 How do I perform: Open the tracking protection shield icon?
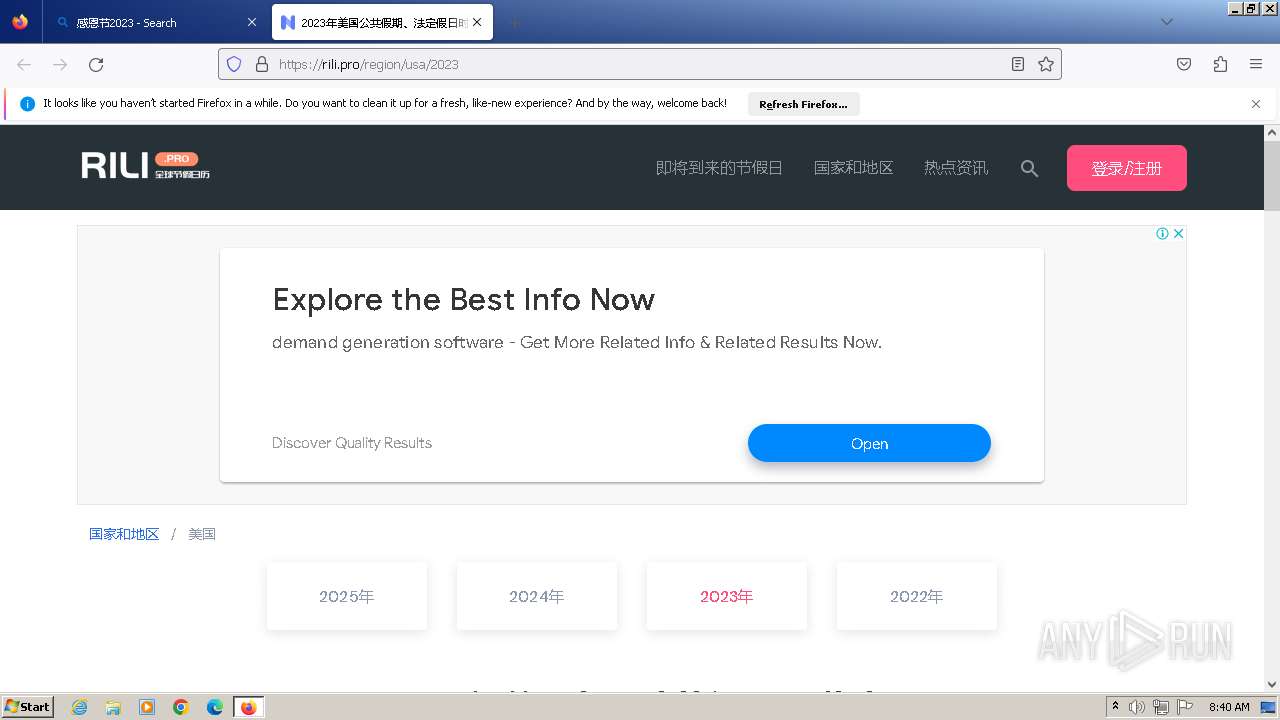tap(234, 64)
